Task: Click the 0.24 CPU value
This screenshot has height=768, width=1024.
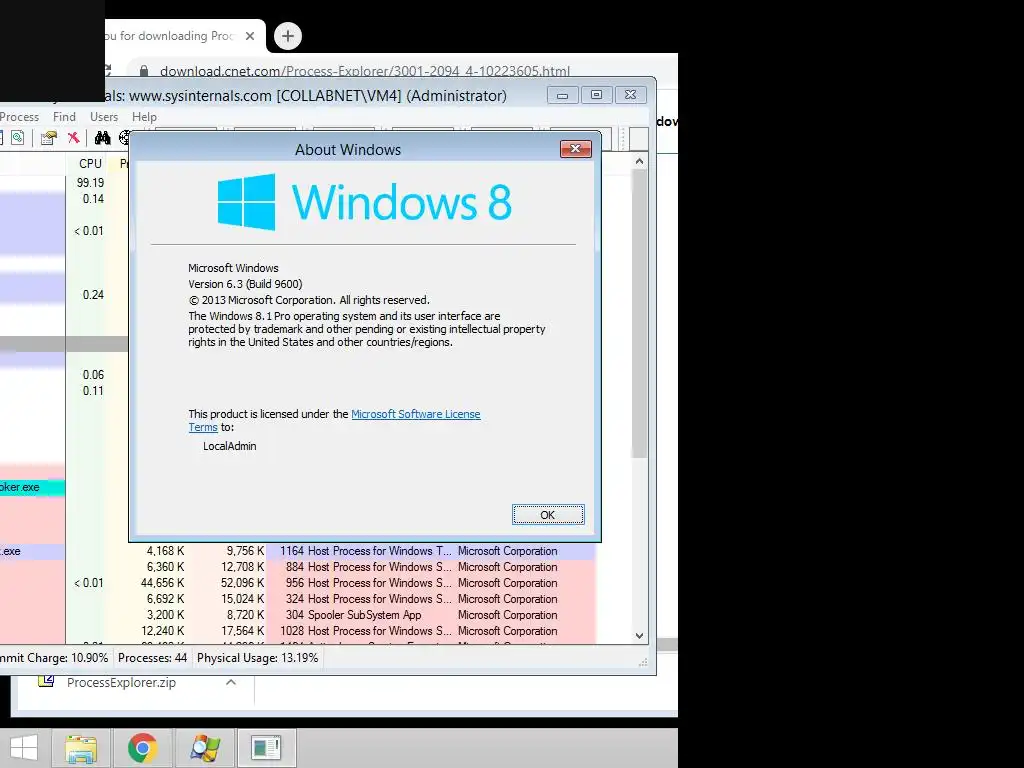Action: click(93, 295)
